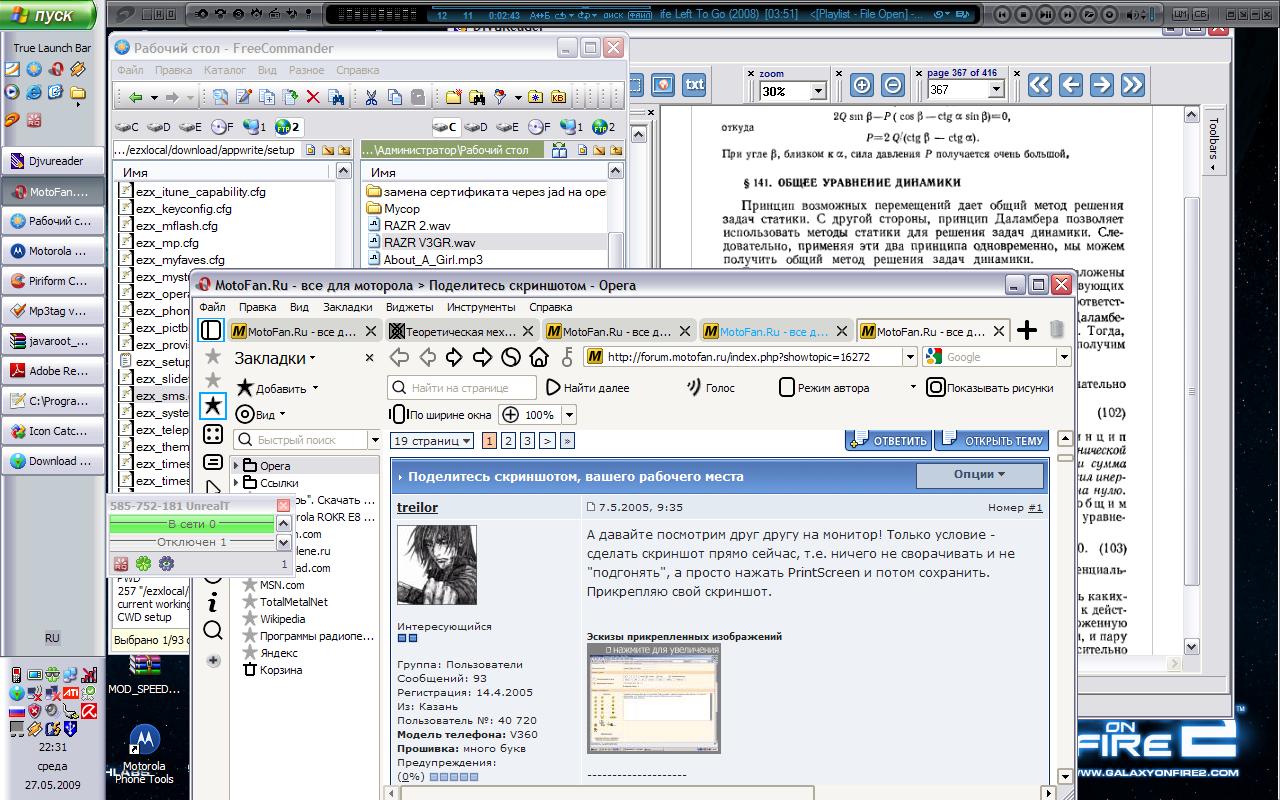Open the Каталог menu in FreeCommander
The height and width of the screenshot is (800, 1280).
pyautogui.click(x=225, y=70)
